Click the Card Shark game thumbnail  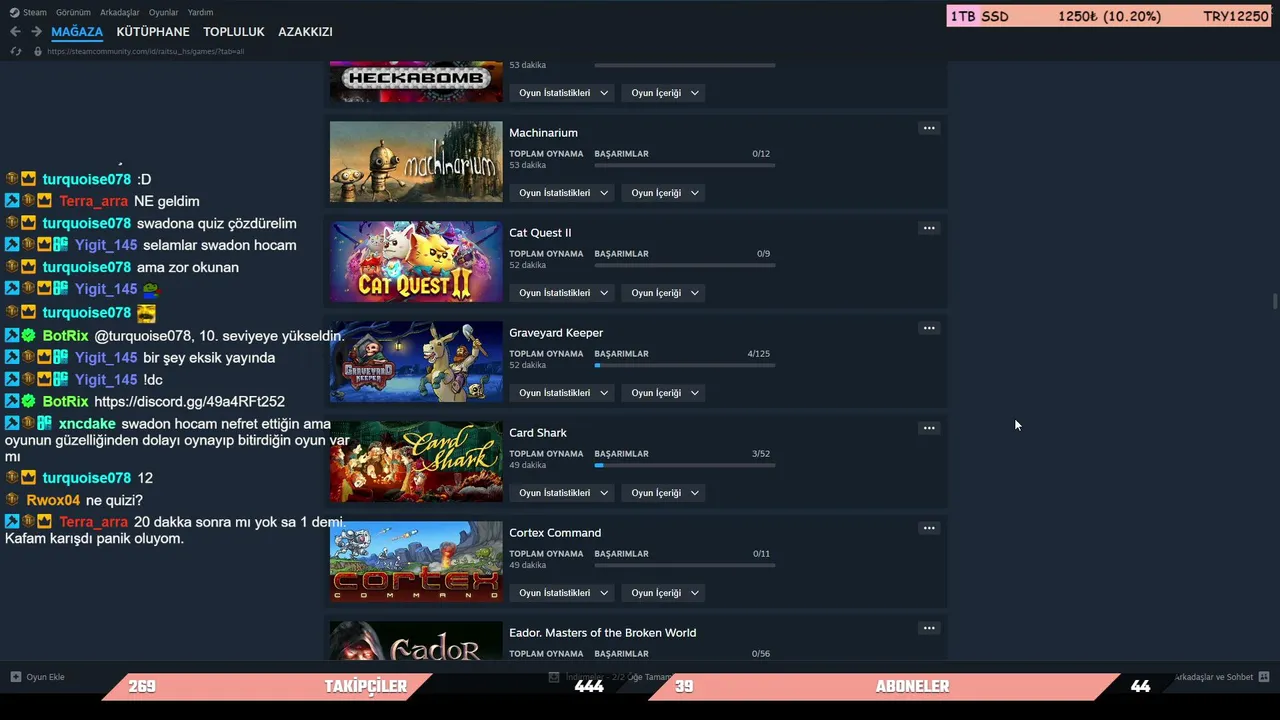(x=416, y=462)
